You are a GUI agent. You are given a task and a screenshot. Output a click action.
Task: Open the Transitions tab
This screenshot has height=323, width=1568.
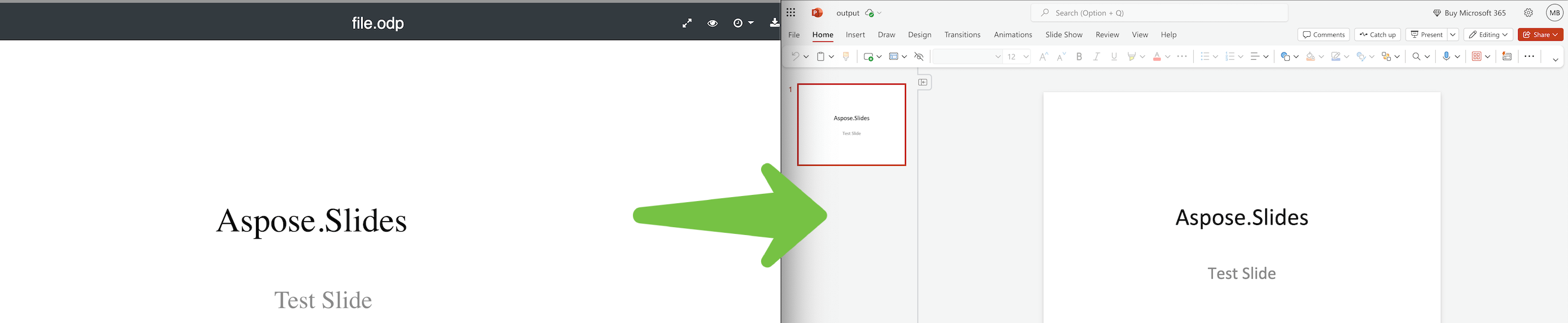click(962, 35)
